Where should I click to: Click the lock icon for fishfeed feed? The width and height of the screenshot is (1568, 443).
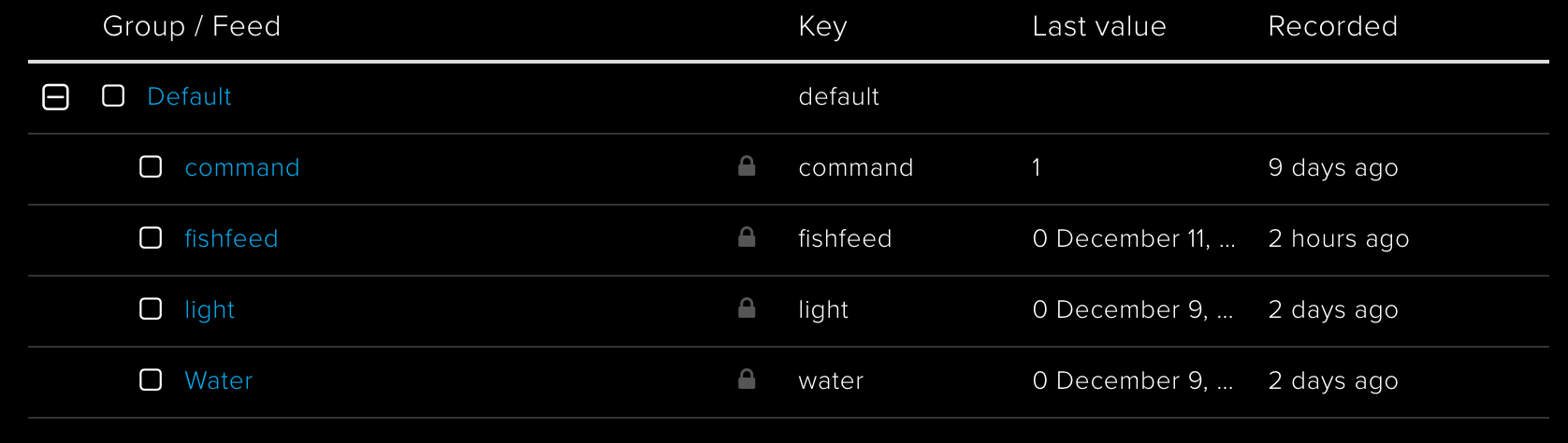[x=747, y=237]
